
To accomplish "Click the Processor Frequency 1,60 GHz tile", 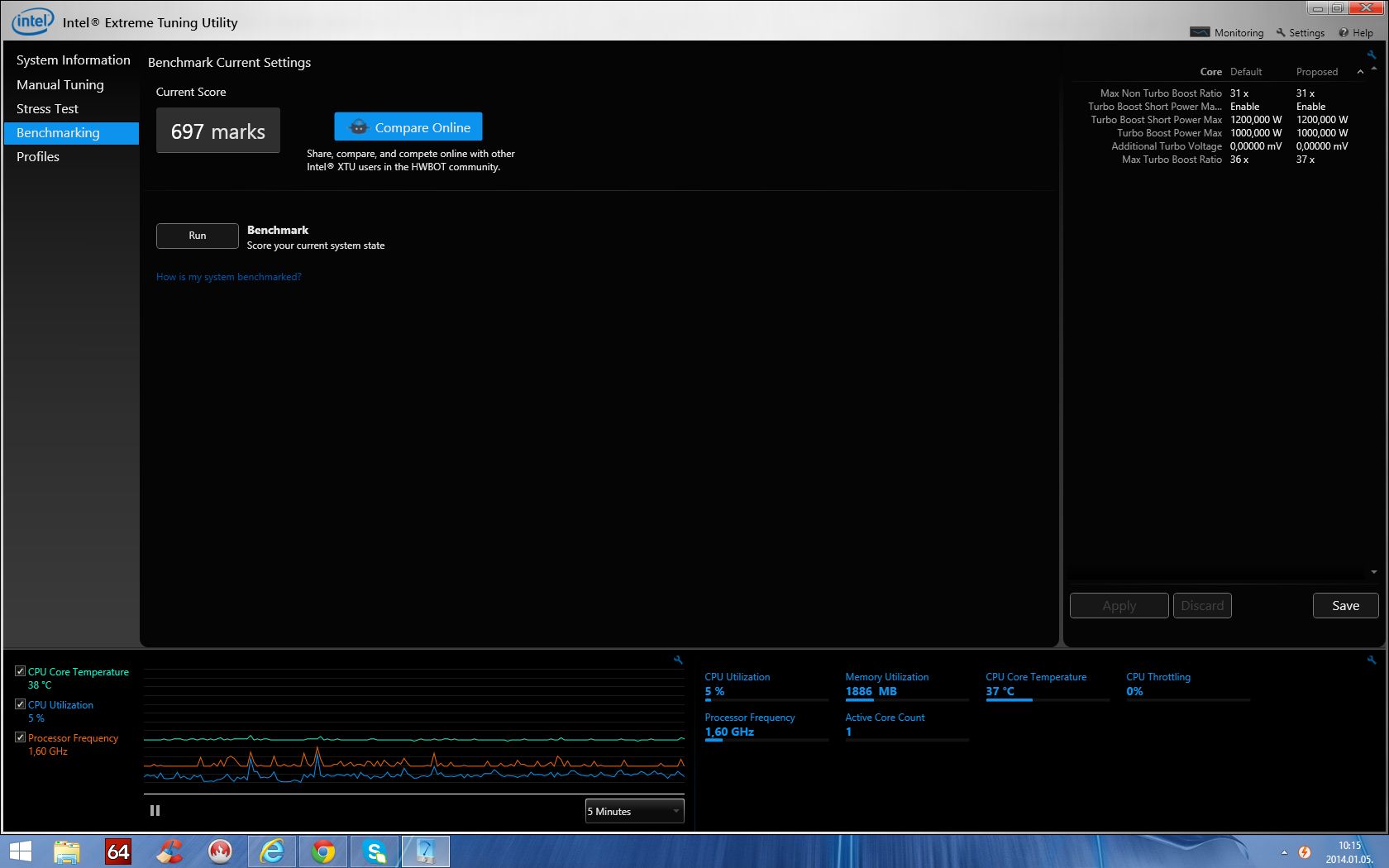I will point(766,727).
